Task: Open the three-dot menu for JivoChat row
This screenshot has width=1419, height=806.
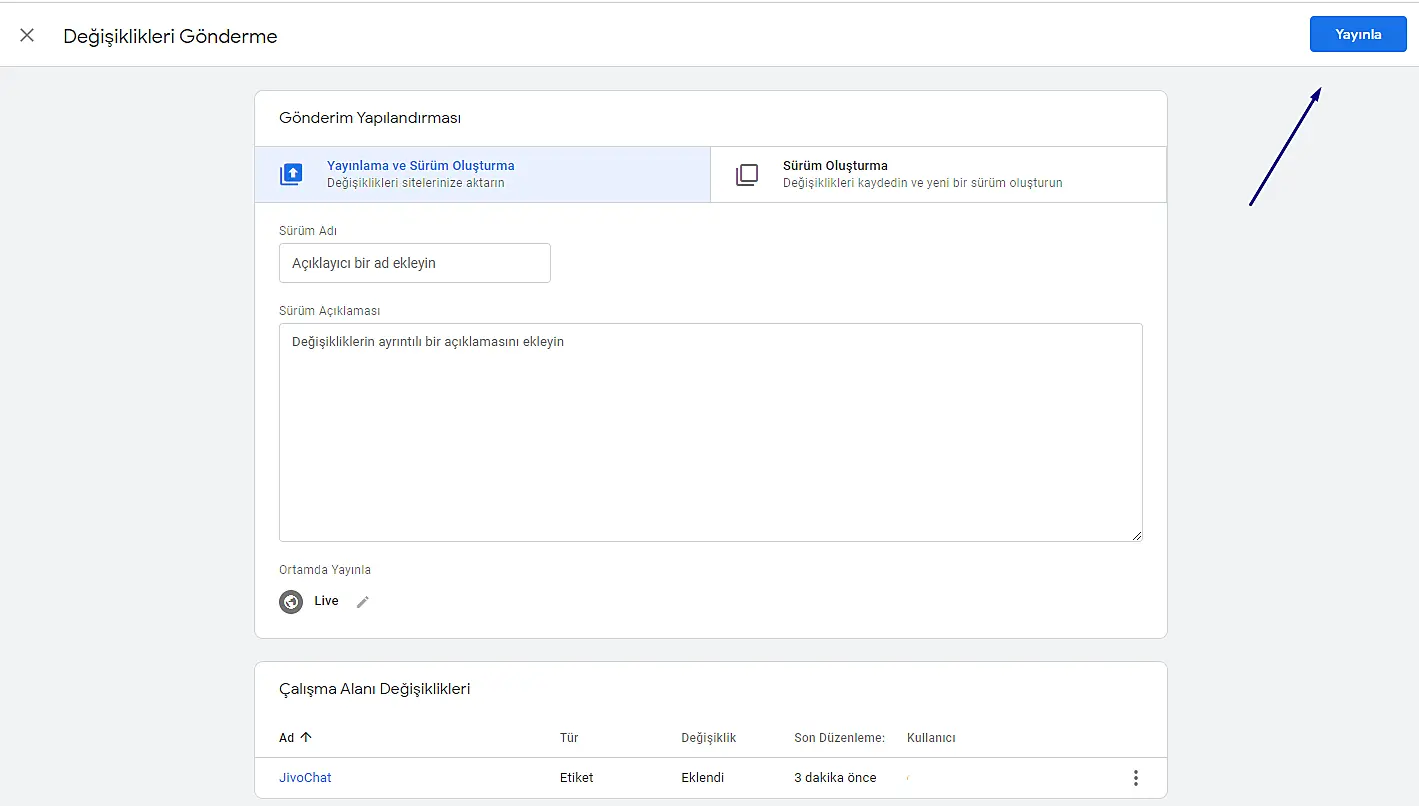Action: click(x=1135, y=778)
